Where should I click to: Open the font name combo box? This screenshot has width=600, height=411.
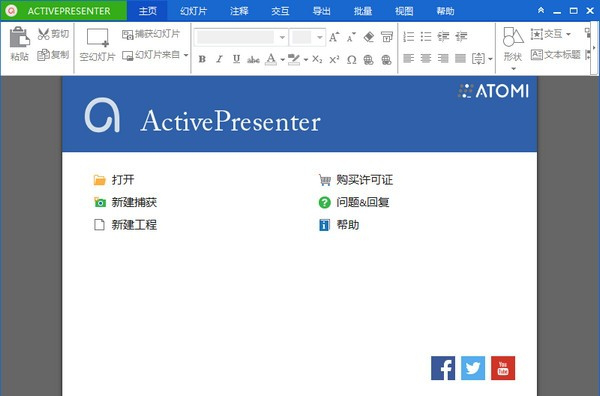pos(241,38)
